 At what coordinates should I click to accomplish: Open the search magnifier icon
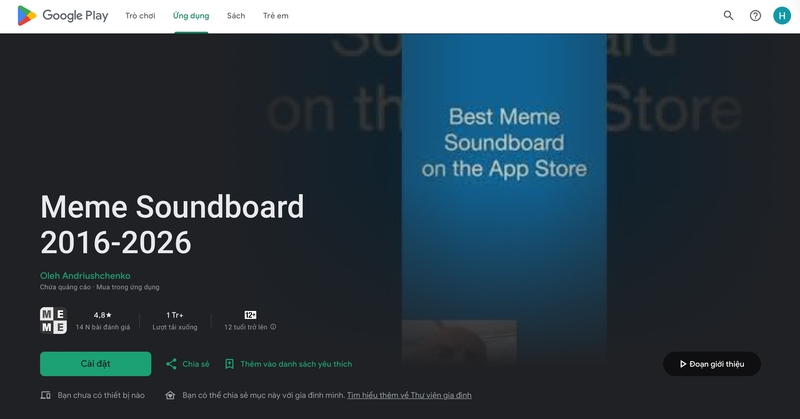click(x=729, y=16)
